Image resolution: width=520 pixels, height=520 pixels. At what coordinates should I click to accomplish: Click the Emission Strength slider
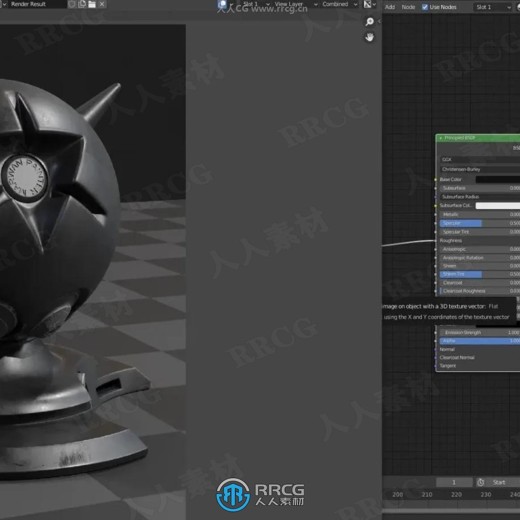pyautogui.click(x=480, y=332)
